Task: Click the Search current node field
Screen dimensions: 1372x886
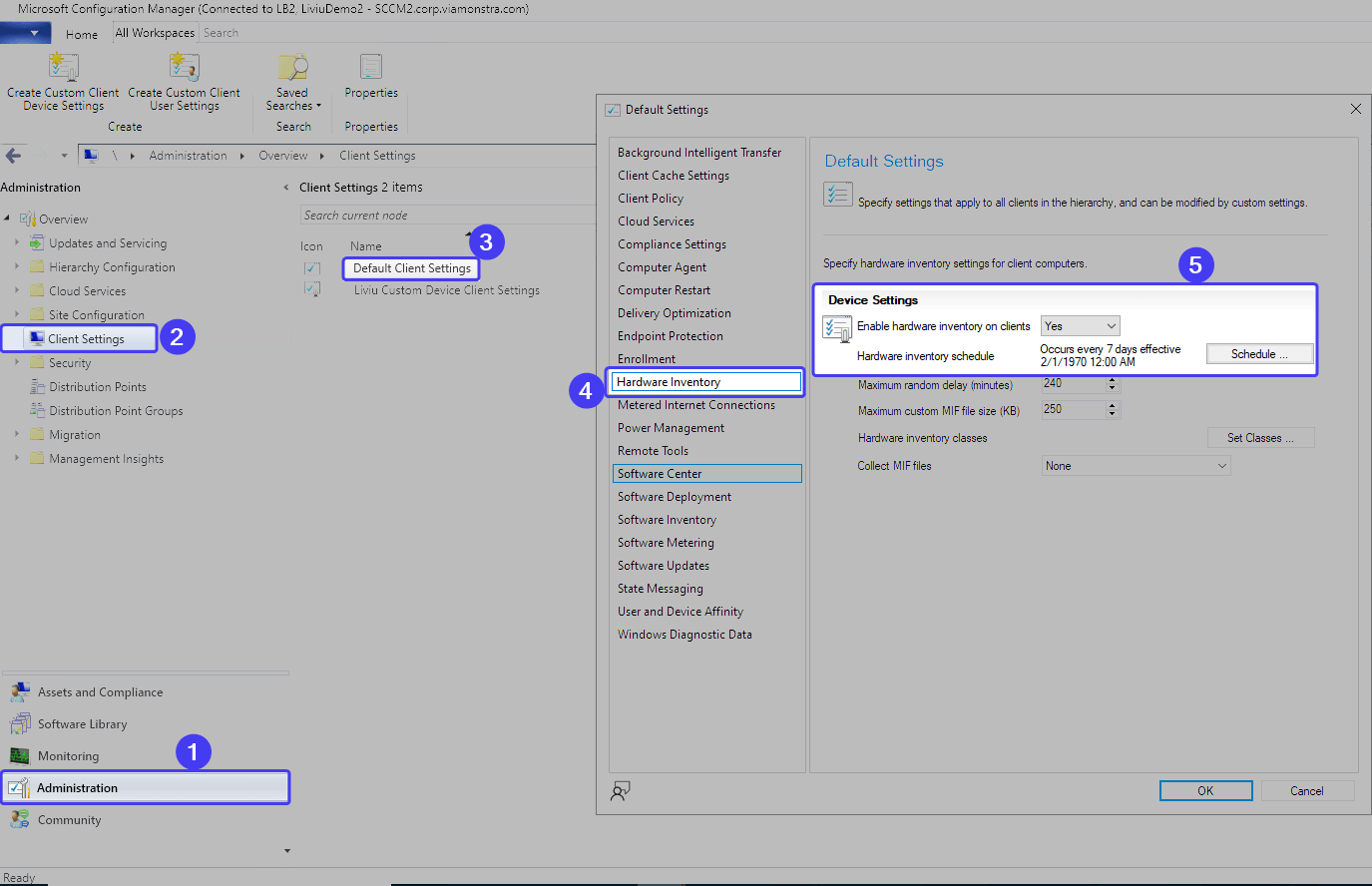Action: pyautogui.click(x=447, y=216)
